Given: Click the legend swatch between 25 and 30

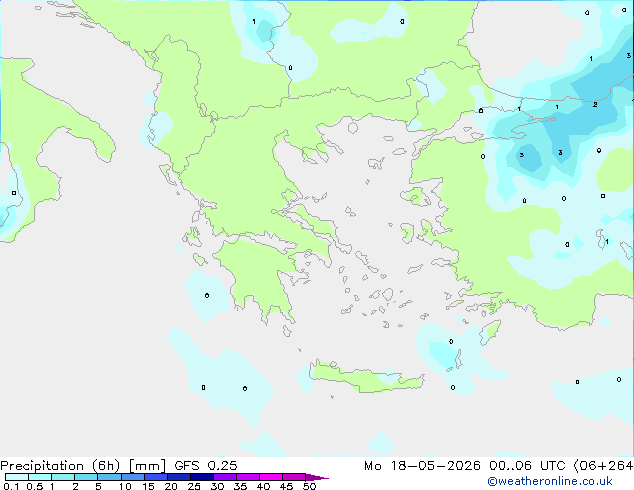Looking at the screenshot, I should 202,477.
